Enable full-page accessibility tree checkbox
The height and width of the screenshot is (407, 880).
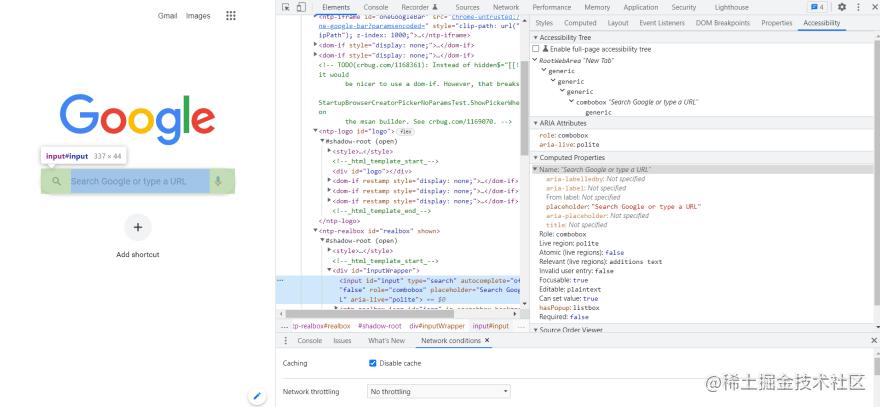click(x=536, y=48)
